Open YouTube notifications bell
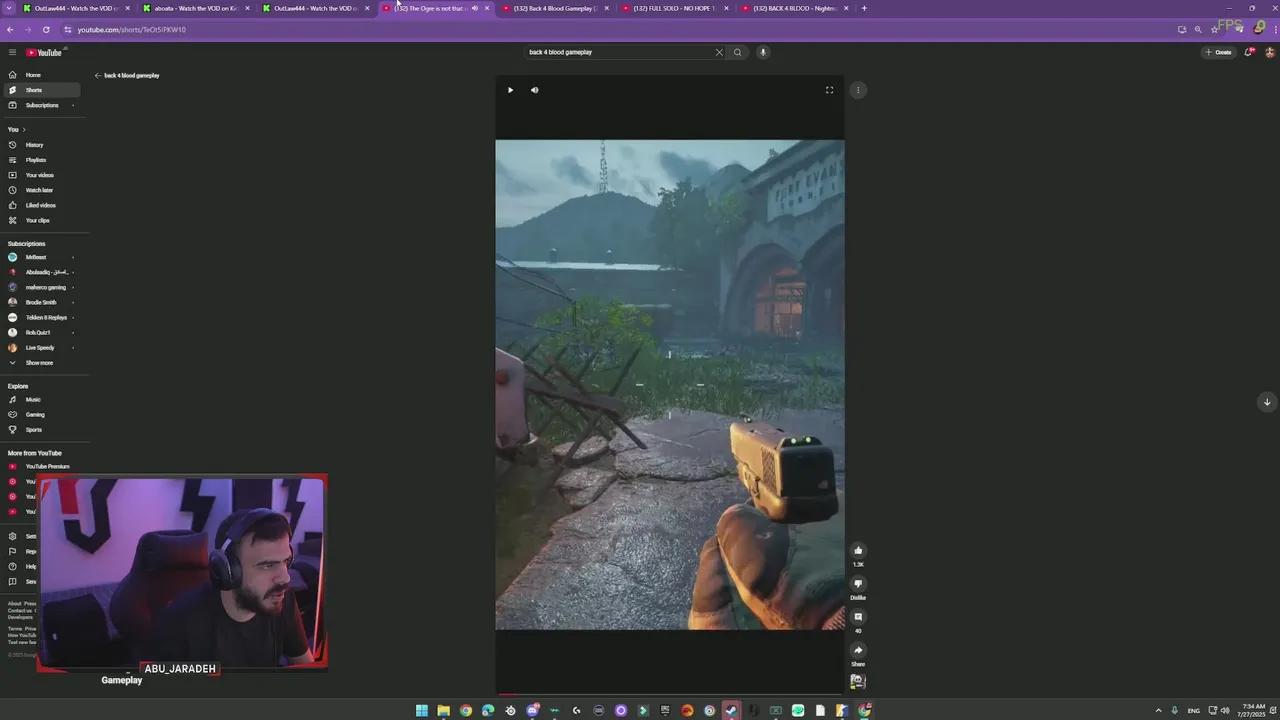 point(1249,52)
